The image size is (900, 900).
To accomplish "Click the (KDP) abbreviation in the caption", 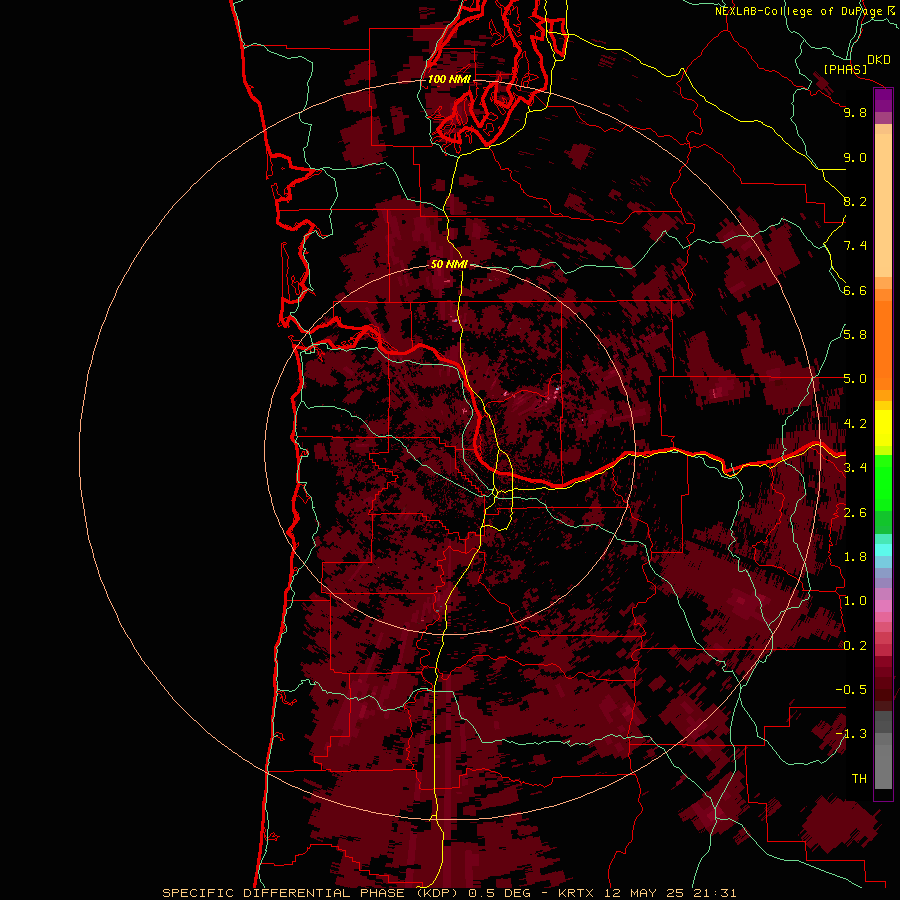I will point(437,893).
